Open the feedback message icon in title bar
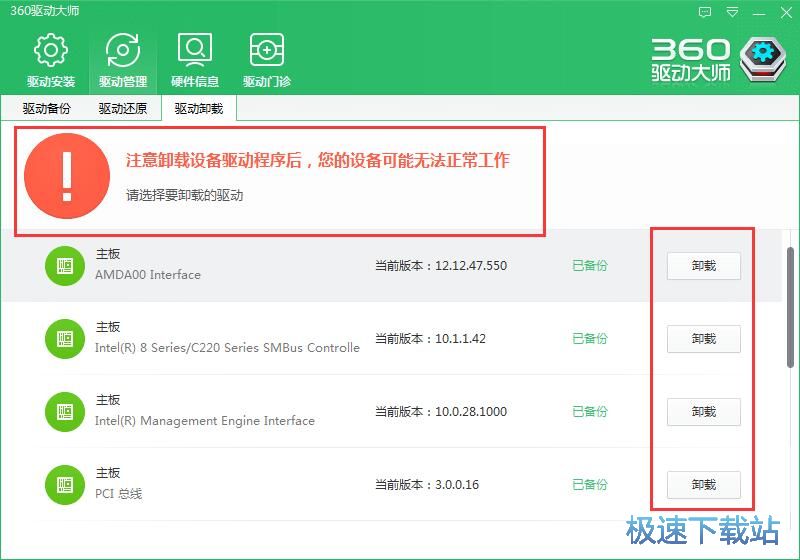 pyautogui.click(x=705, y=12)
